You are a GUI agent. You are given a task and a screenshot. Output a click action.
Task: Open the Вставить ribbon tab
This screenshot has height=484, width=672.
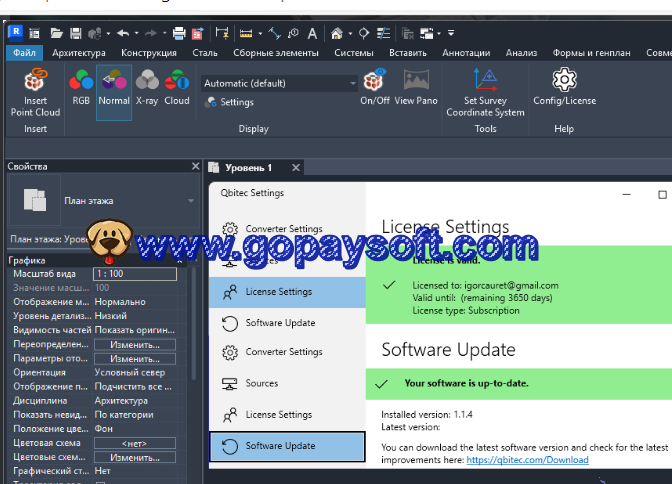tap(408, 53)
